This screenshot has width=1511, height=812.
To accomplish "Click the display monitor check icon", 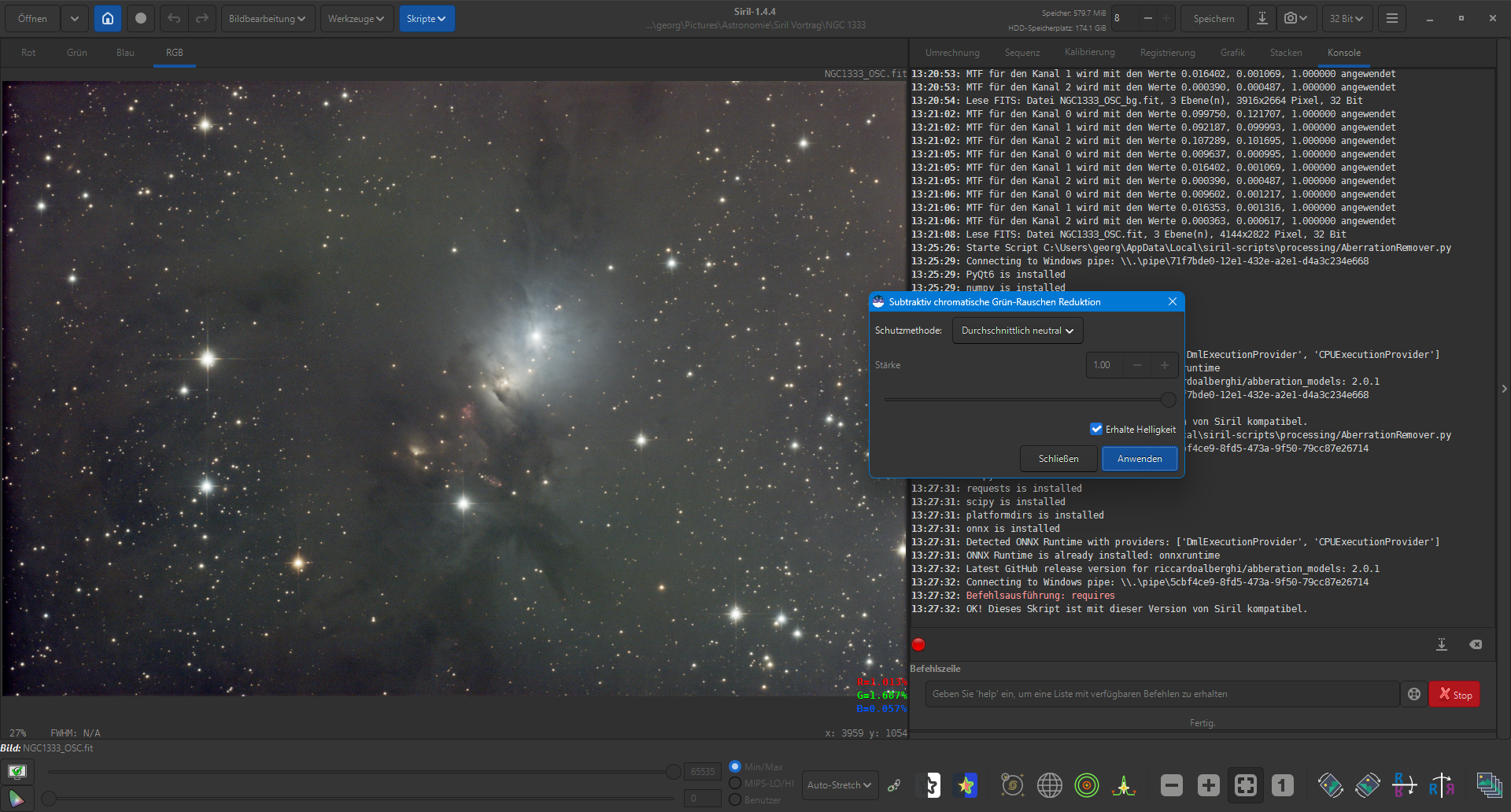I will coord(17,771).
